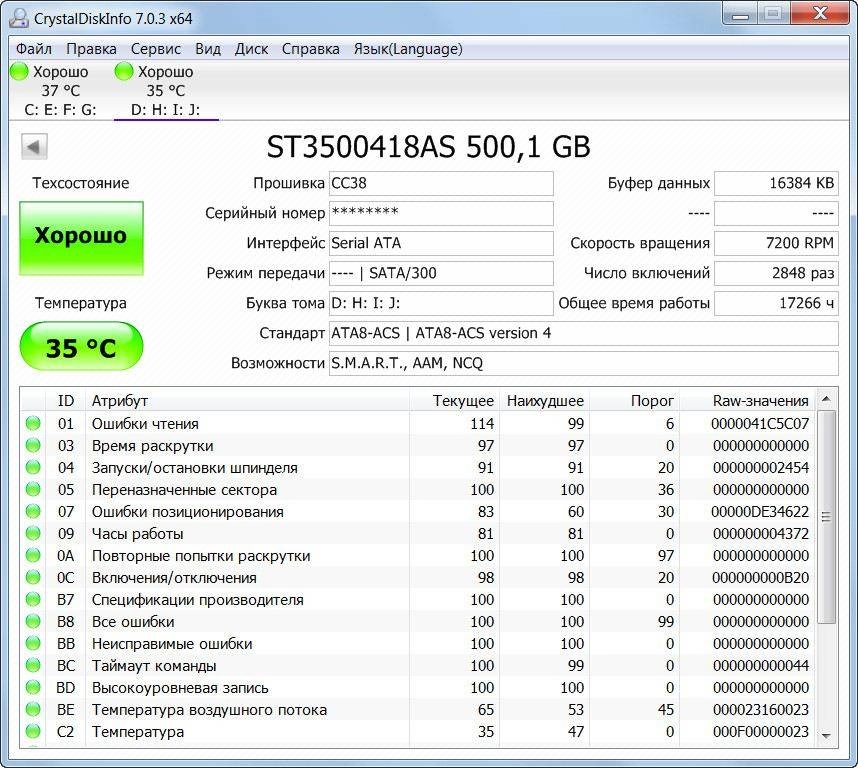Screen dimensions: 858x768
Task: Click the status circle for Запуски/остановки шпинделя
Action: tap(33, 467)
